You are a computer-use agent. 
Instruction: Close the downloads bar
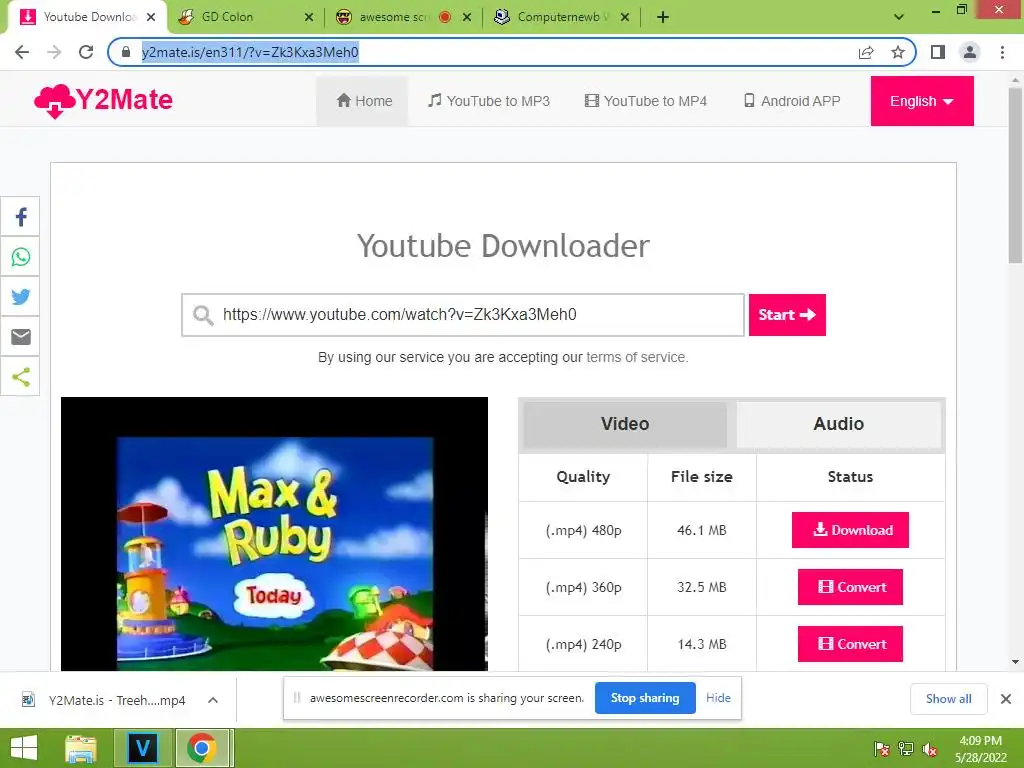[1006, 699]
